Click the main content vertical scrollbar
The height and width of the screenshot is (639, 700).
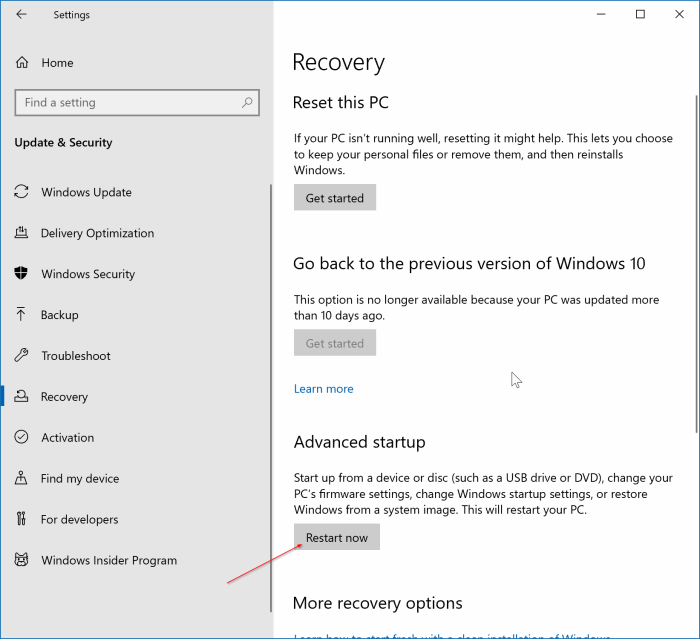tap(696, 263)
